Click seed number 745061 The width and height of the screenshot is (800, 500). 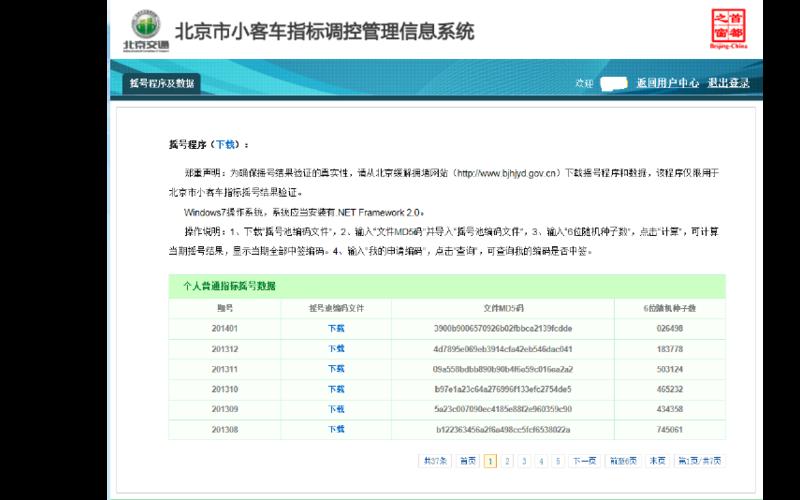(669, 430)
